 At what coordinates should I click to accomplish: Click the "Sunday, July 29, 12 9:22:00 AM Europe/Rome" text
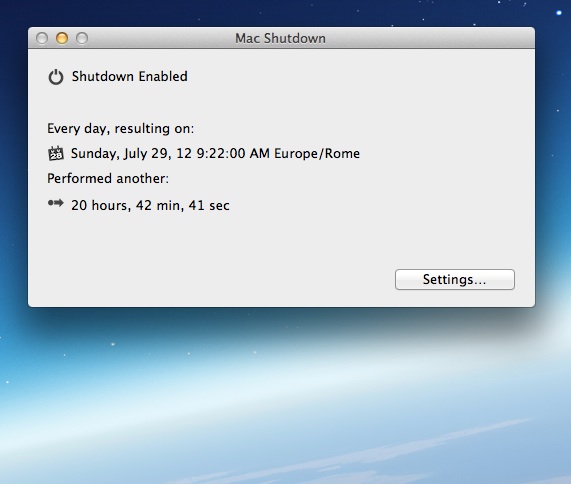click(215, 153)
